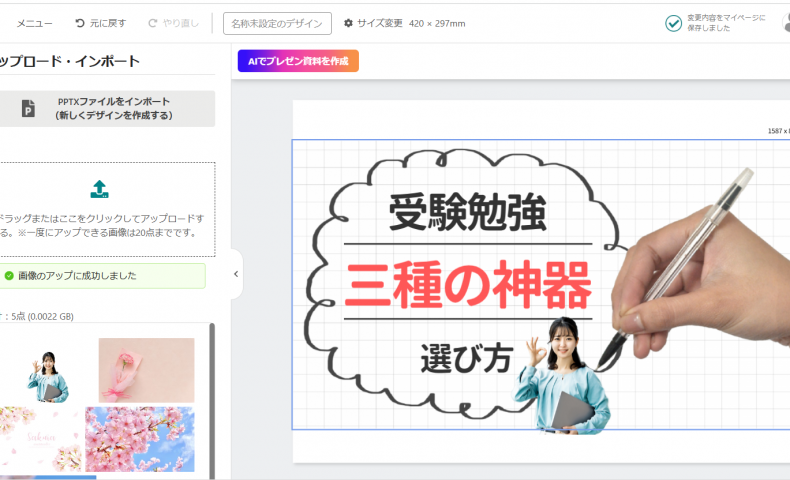Screen dimensions: 790x480
Task: Select the Sakura frame illustration thumbnail
Action: (x=41, y=439)
